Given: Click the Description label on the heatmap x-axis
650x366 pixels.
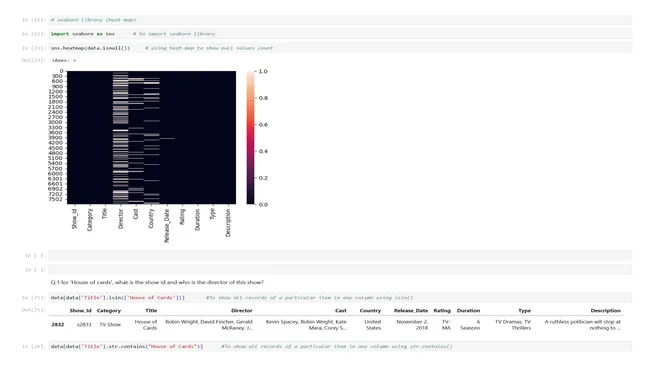Looking at the screenshot, I should 228,223.
